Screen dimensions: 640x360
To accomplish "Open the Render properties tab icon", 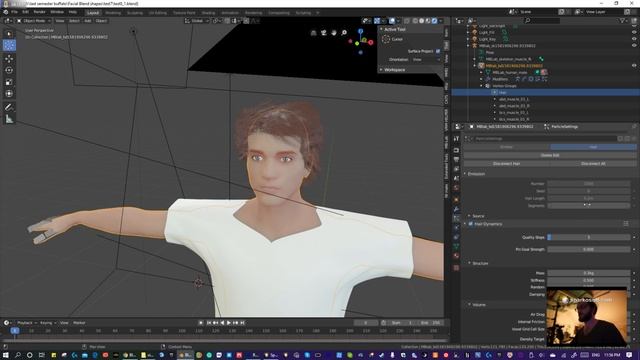I will click(456, 151).
